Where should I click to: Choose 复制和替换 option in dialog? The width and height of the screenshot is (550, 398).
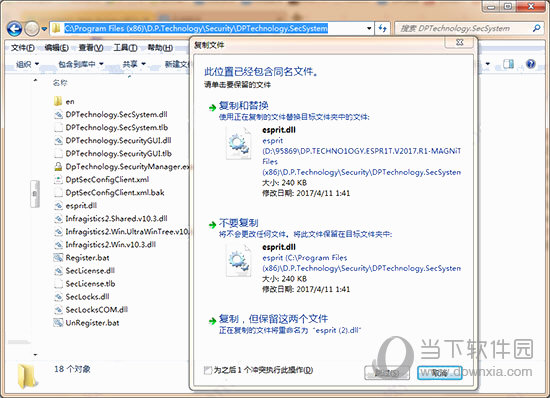tap(243, 105)
